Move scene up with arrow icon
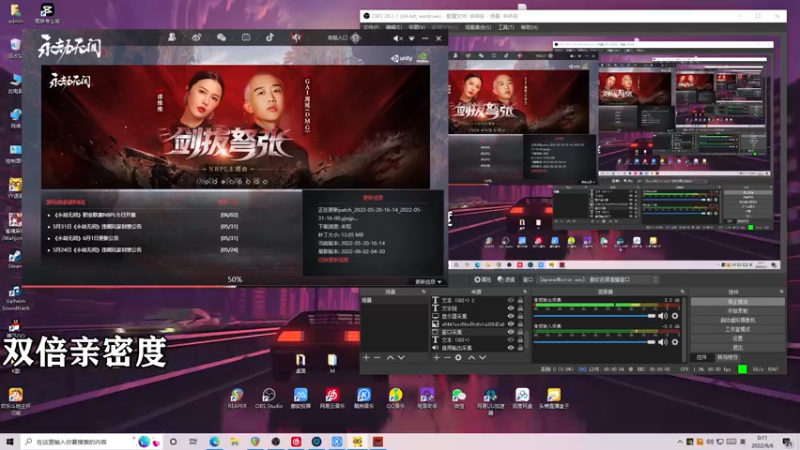800x450 pixels. point(390,358)
